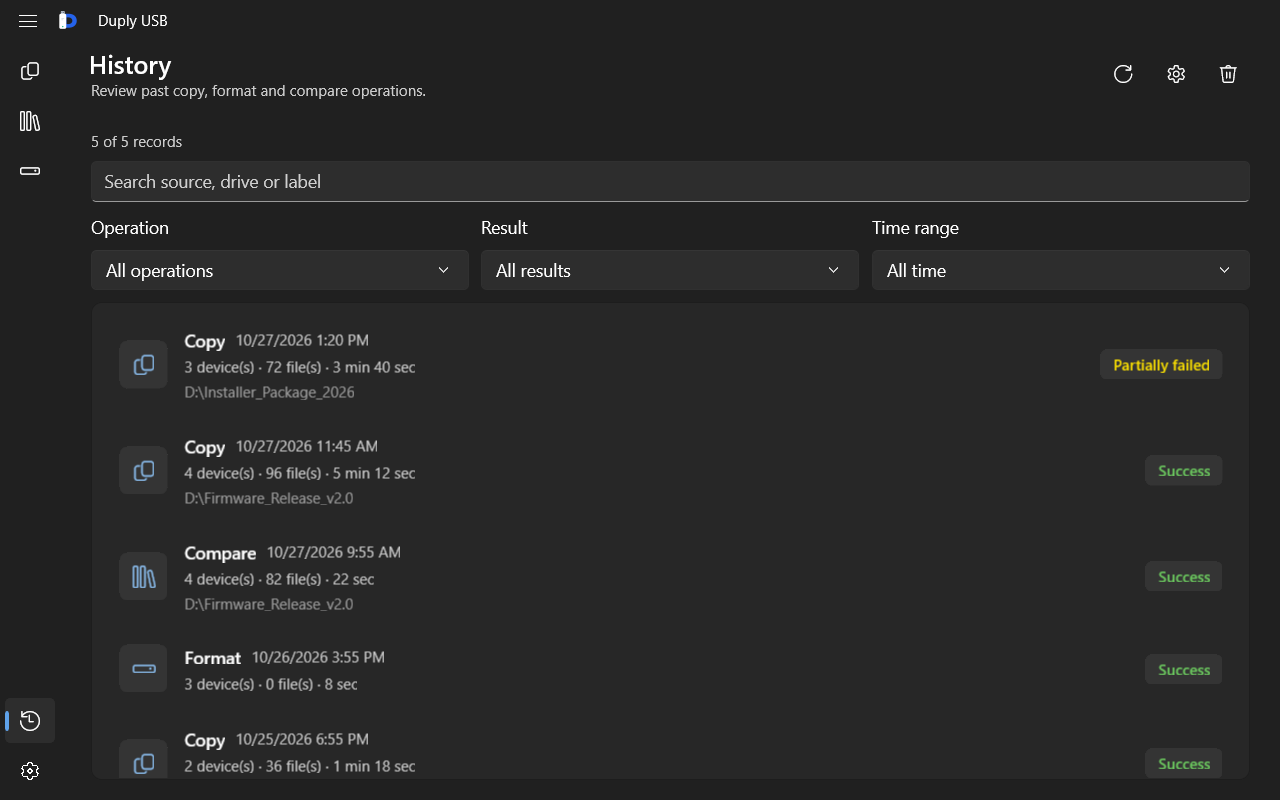The height and width of the screenshot is (800, 1280).
Task: Click the Duply USB window title
Action: pyautogui.click(x=133, y=21)
